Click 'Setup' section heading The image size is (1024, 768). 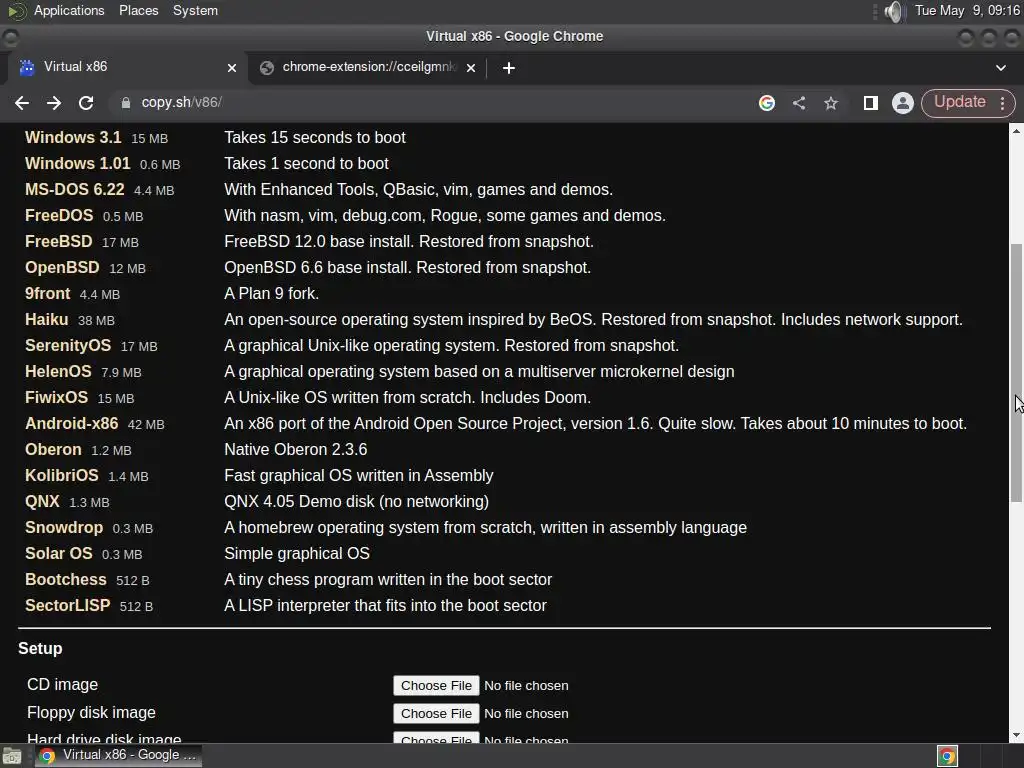(40, 648)
